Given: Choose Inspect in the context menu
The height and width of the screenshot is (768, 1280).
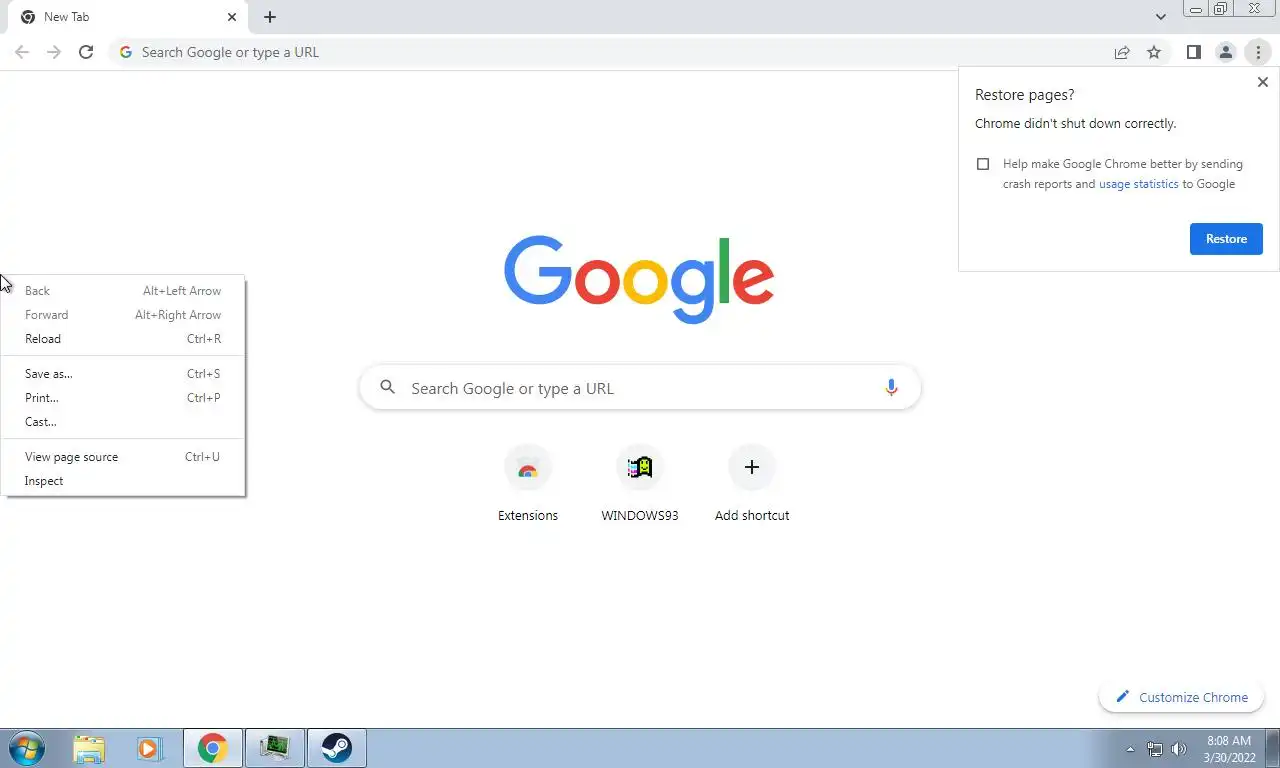Looking at the screenshot, I should pyautogui.click(x=123, y=481).
